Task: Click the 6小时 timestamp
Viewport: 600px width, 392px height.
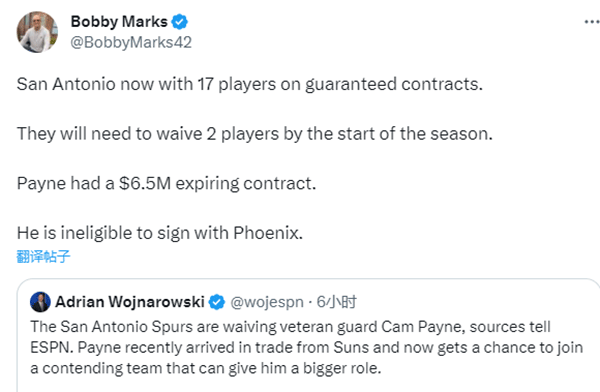Action: point(336,302)
